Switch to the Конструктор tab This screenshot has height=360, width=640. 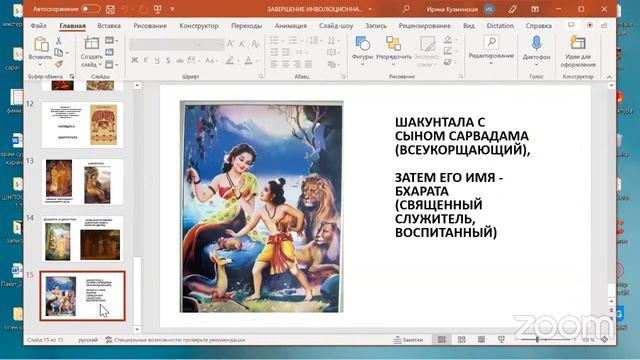(199, 26)
